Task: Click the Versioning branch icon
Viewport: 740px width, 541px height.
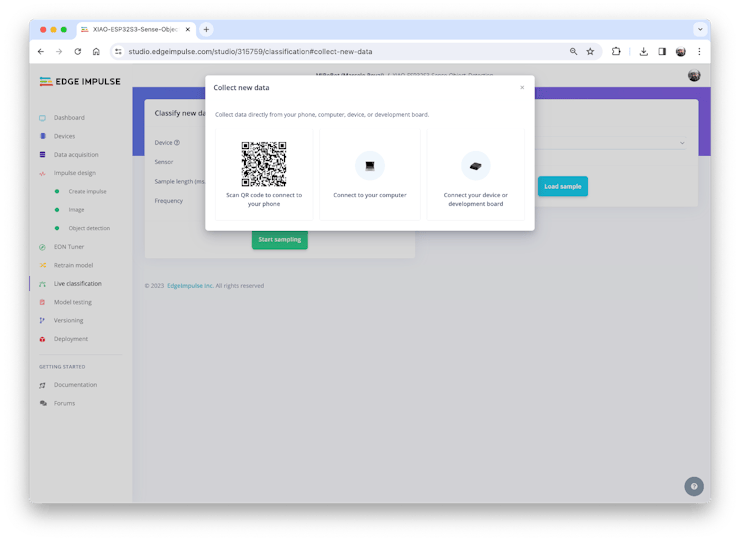Action: pos(42,320)
